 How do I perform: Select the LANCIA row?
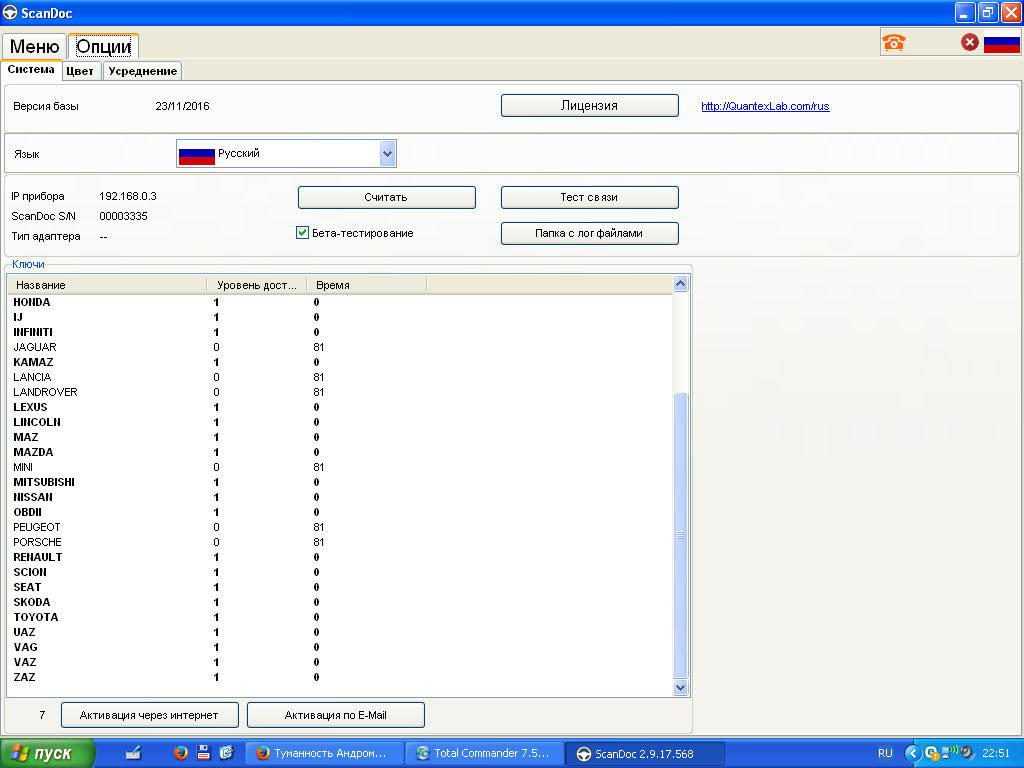click(340, 377)
